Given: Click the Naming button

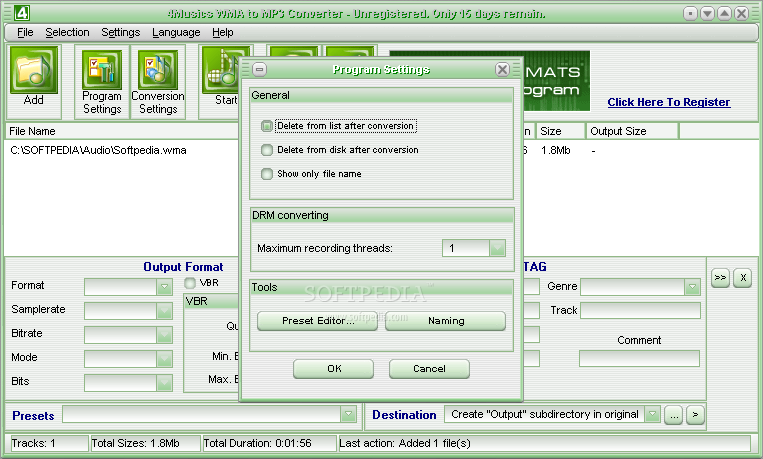Looking at the screenshot, I should tap(446, 321).
